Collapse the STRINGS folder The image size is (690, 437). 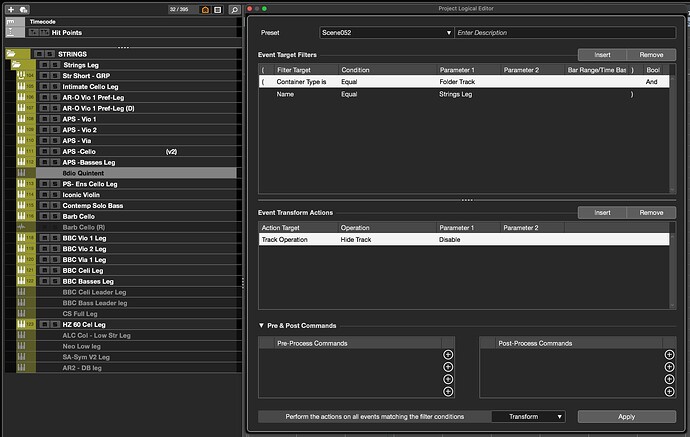click(11, 54)
